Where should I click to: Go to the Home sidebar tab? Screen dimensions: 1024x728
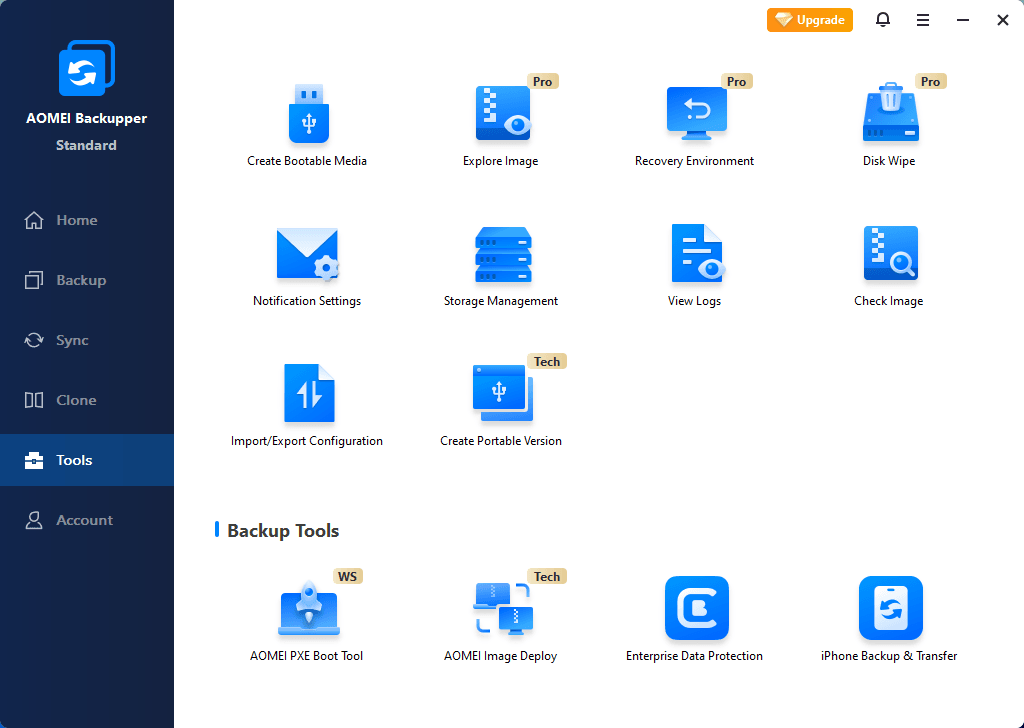coord(87,220)
